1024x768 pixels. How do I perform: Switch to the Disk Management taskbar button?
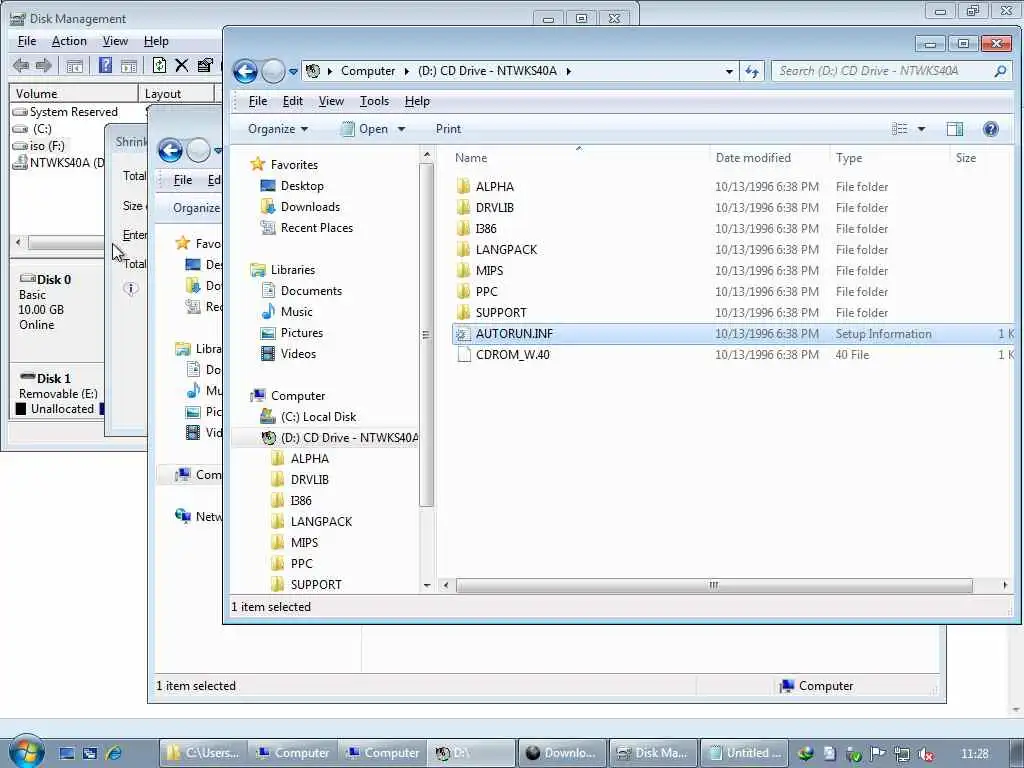(652, 753)
